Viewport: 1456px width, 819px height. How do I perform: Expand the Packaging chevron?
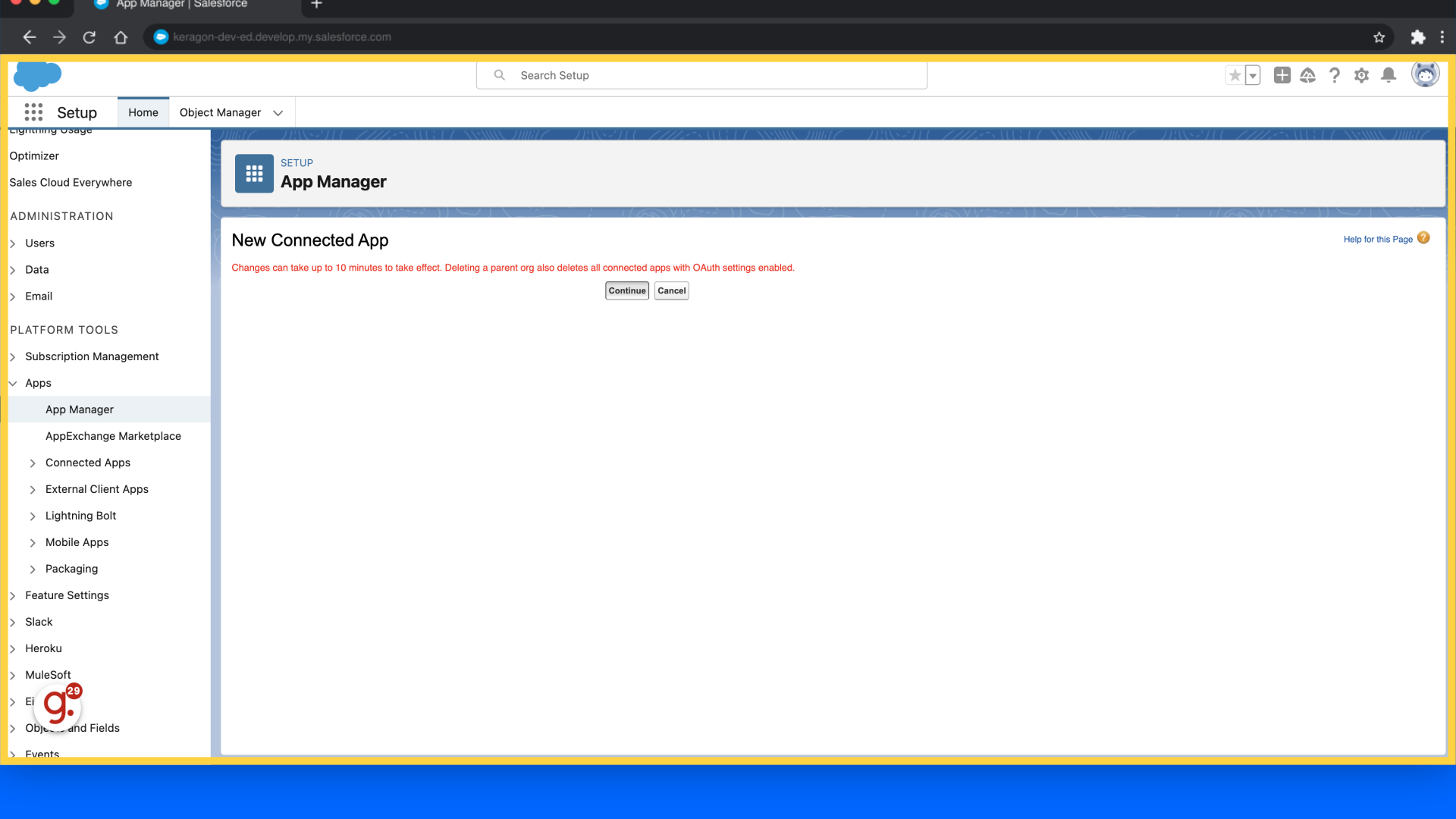(x=33, y=569)
